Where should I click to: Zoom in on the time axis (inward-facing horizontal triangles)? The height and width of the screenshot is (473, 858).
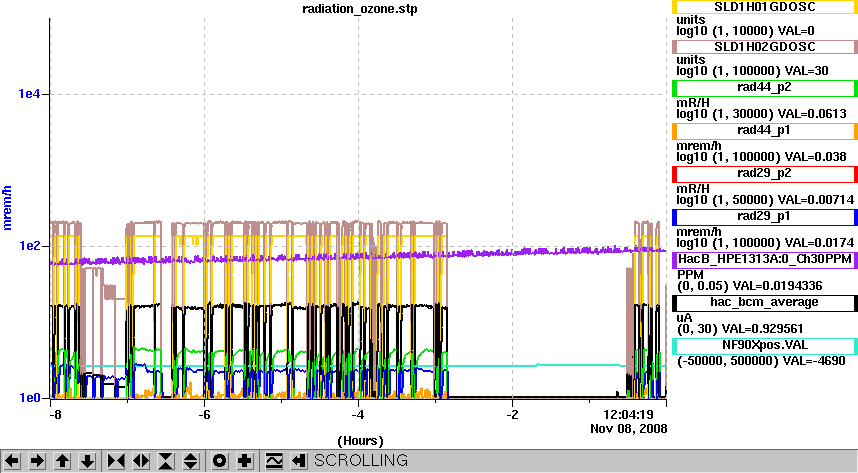point(116,460)
